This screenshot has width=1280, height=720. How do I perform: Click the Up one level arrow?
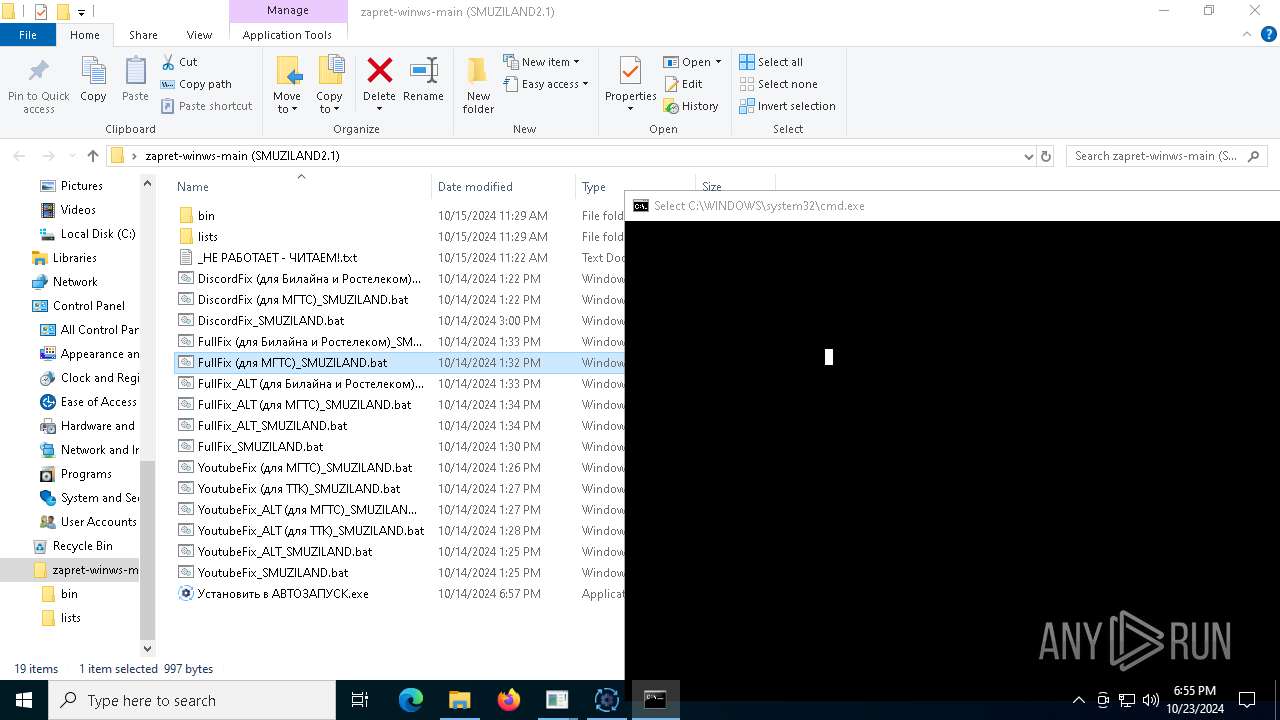[93, 156]
